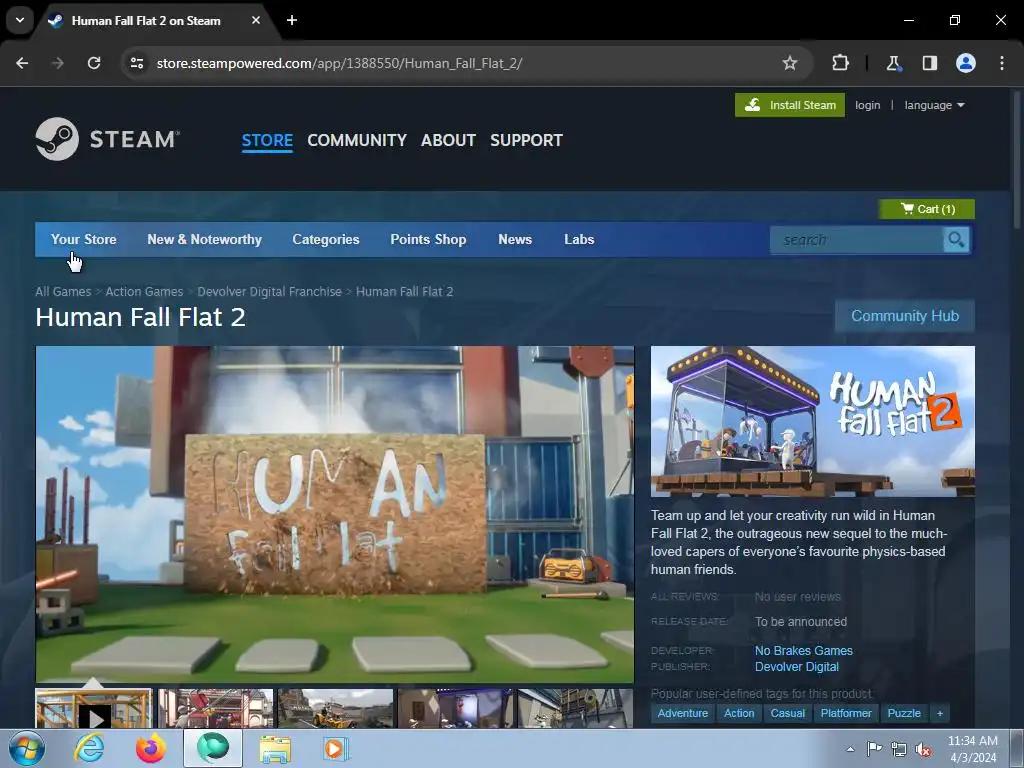Open the Chrome three-dot menu
1024x768 pixels.
[x=1002, y=63]
